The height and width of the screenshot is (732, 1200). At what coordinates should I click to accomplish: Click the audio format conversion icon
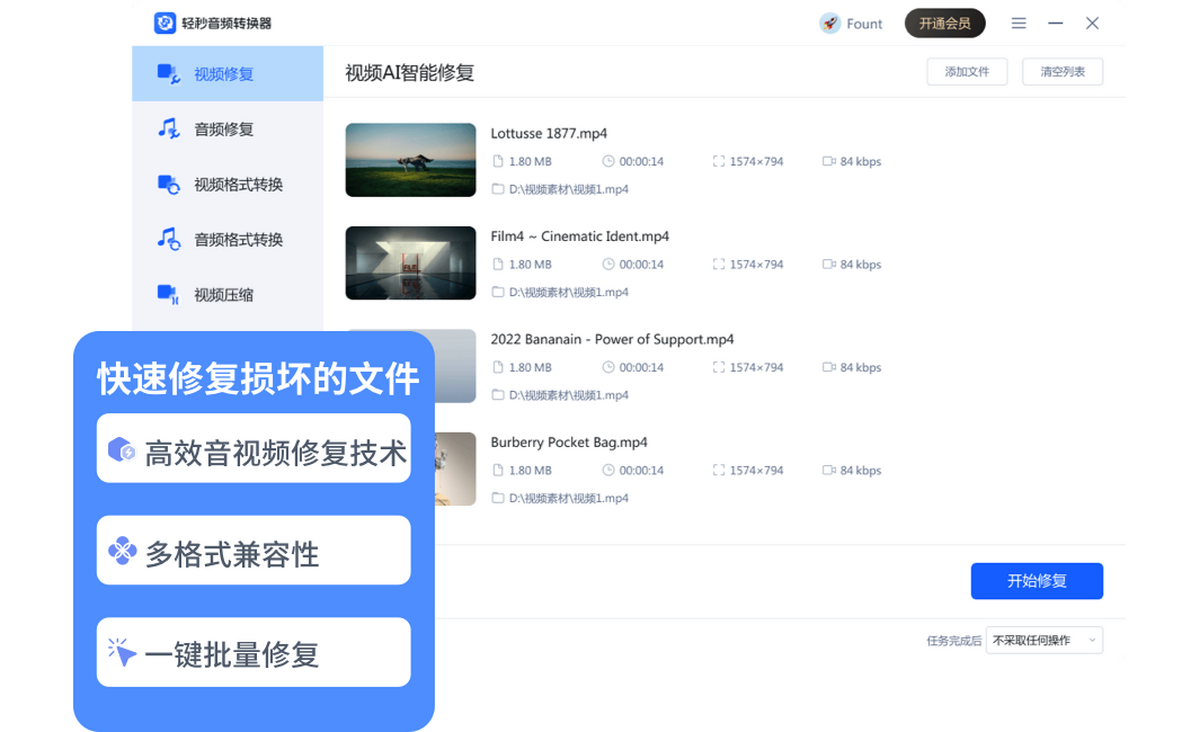[168, 239]
